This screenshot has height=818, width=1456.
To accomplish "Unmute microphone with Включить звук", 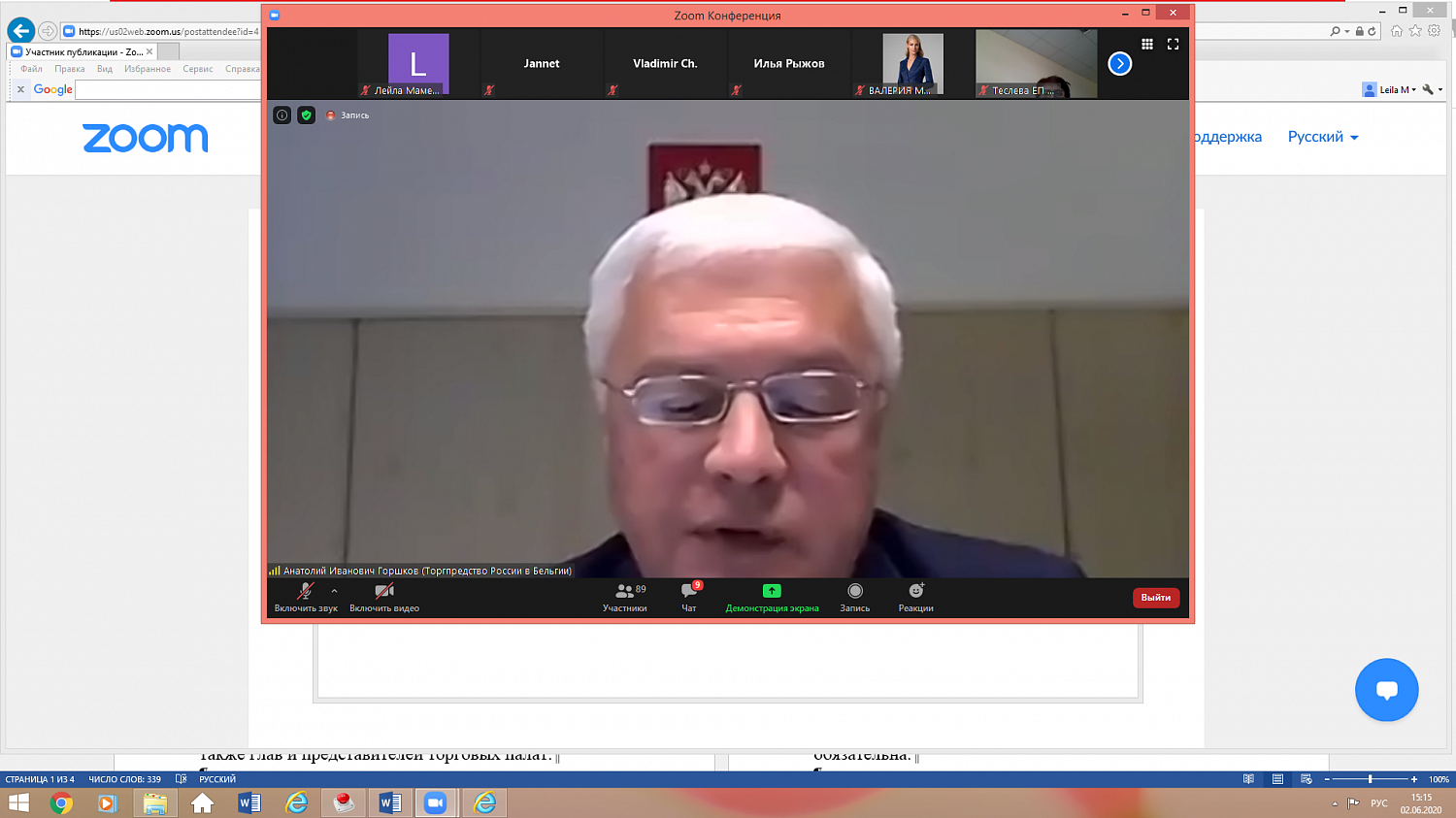I will click(x=305, y=597).
